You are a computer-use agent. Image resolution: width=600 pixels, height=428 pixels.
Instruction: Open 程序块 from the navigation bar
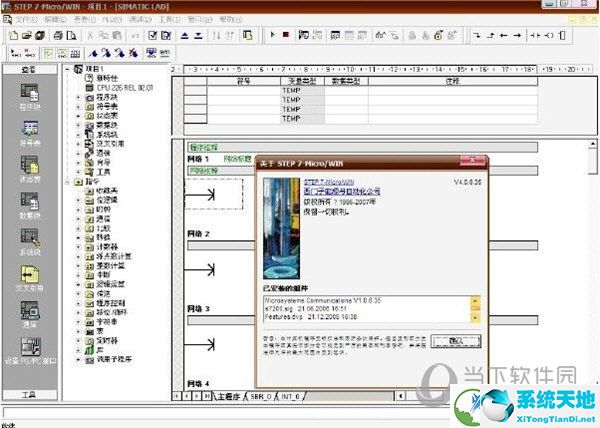coord(30,97)
